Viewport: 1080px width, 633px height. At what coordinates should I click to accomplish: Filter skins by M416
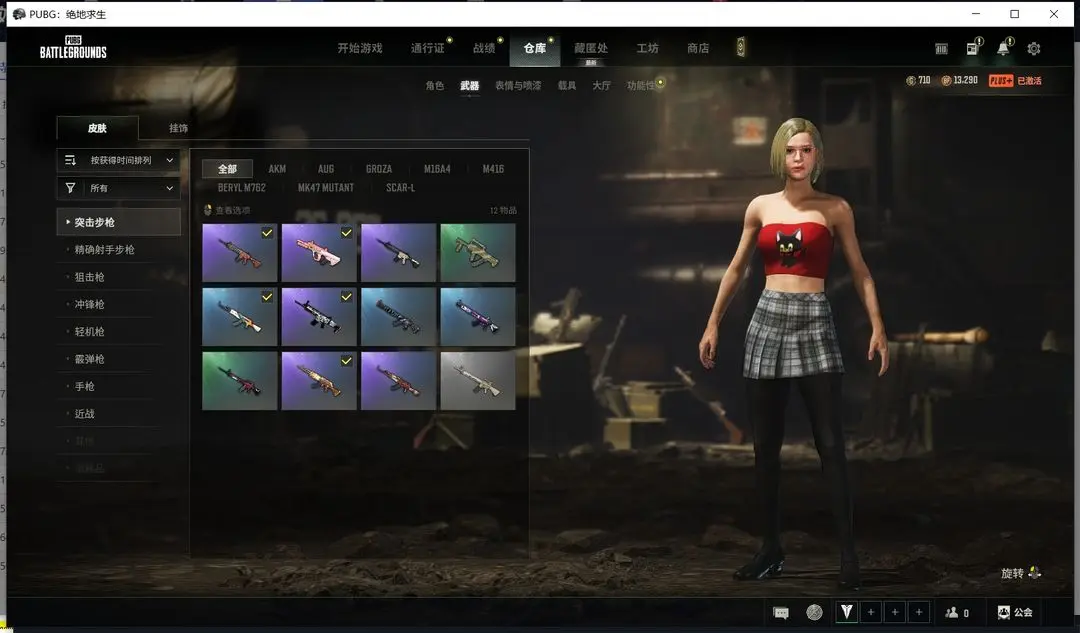(x=493, y=169)
